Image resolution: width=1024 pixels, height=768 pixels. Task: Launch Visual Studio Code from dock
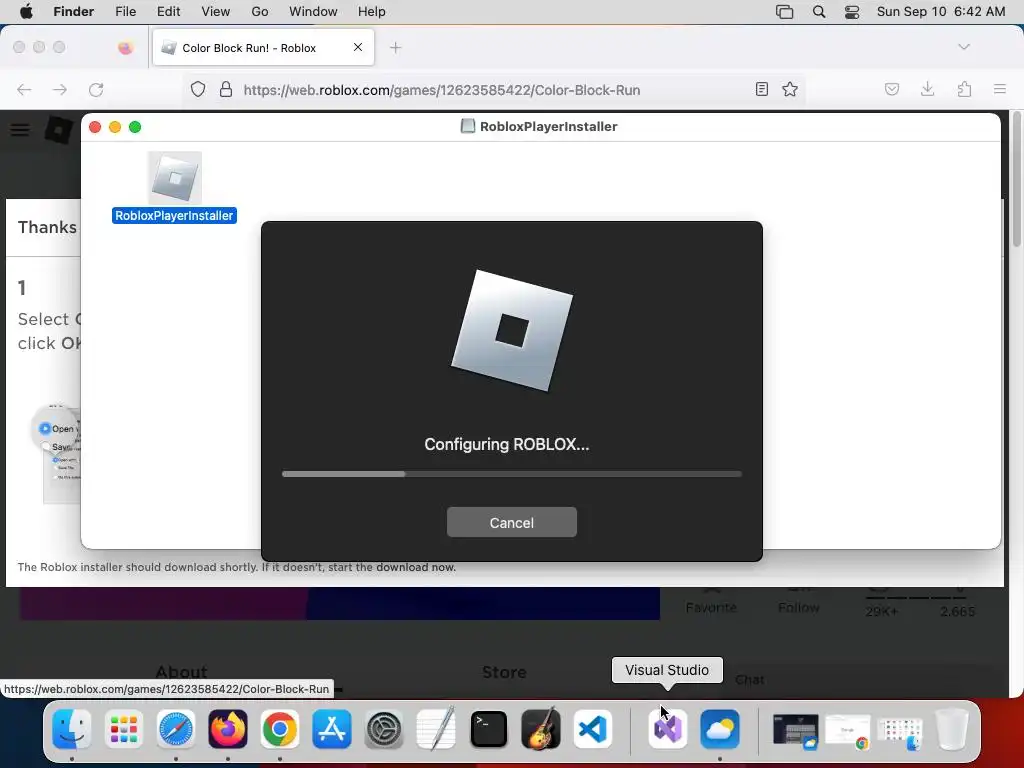[592, 729]
